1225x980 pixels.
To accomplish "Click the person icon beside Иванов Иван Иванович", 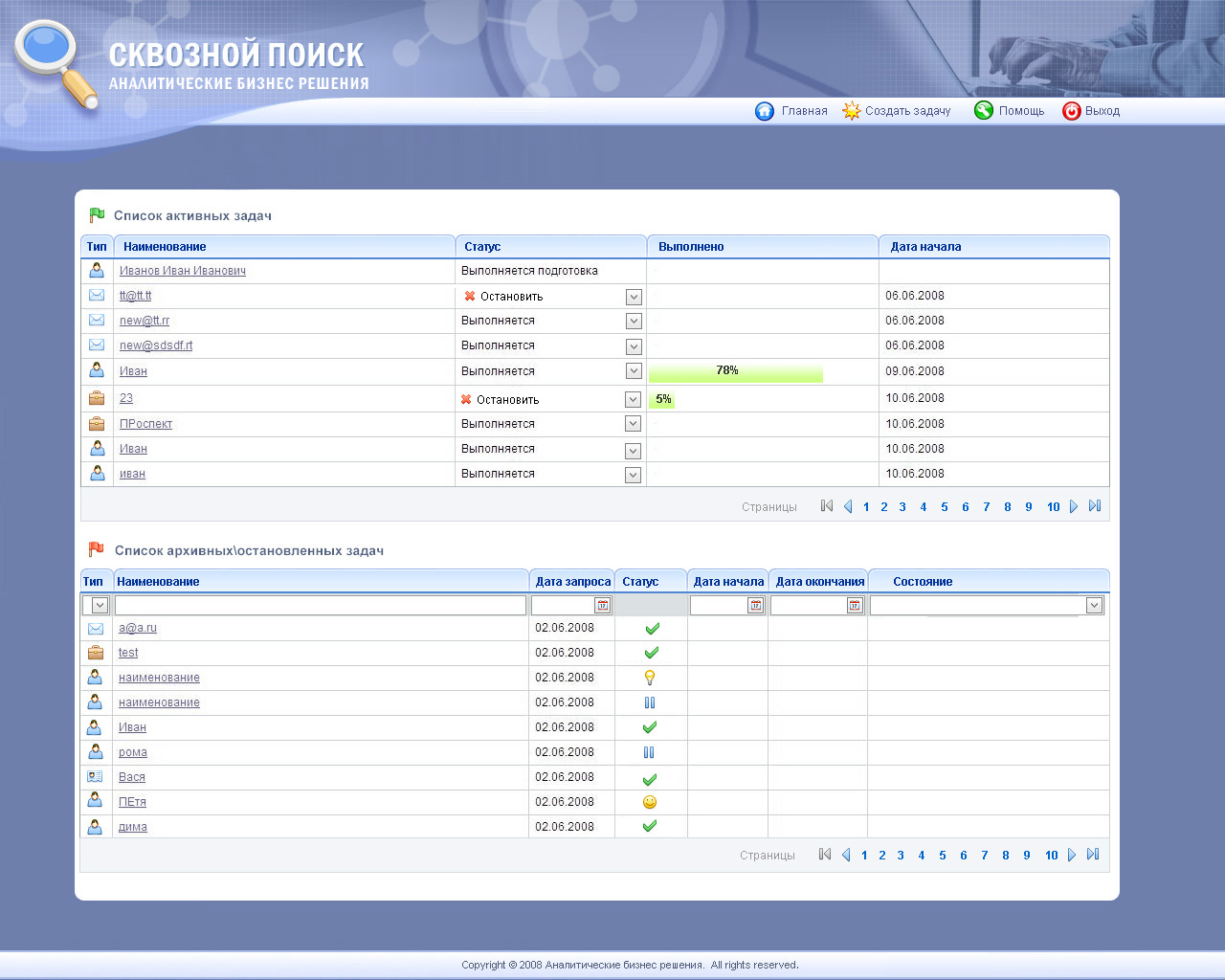I will pos(97,270).
